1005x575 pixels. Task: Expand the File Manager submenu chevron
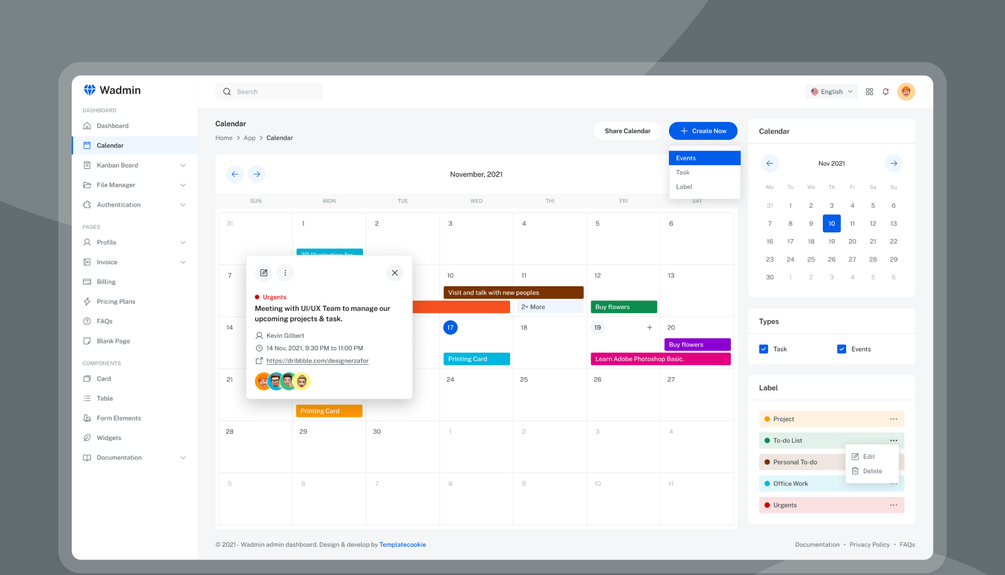tap(183, 185)
